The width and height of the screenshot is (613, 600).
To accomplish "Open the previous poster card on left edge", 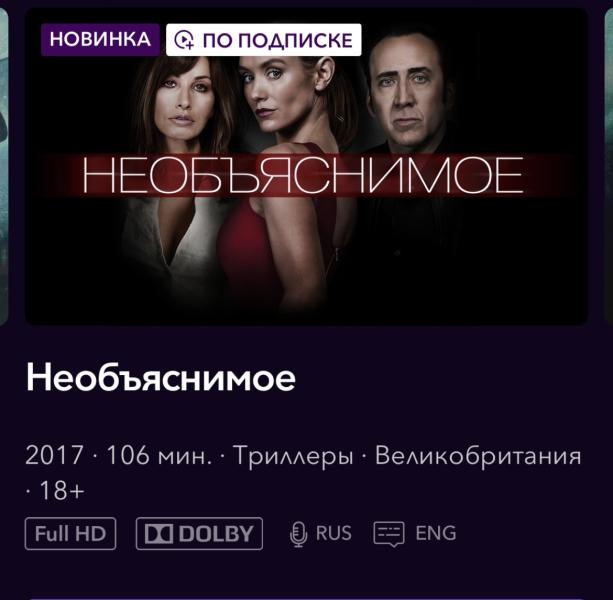I will pyautogui.click(x=4, y=166).
